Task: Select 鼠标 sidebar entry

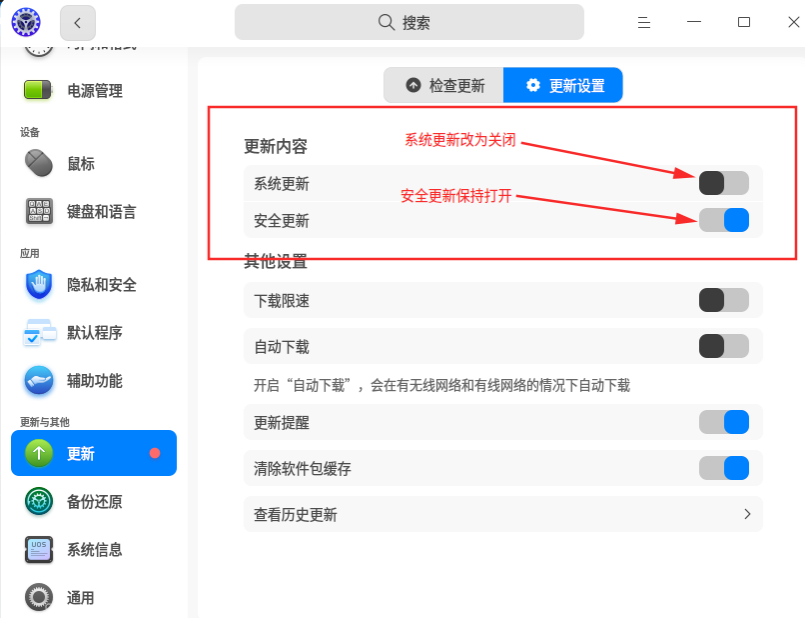Action: point(94,164)
